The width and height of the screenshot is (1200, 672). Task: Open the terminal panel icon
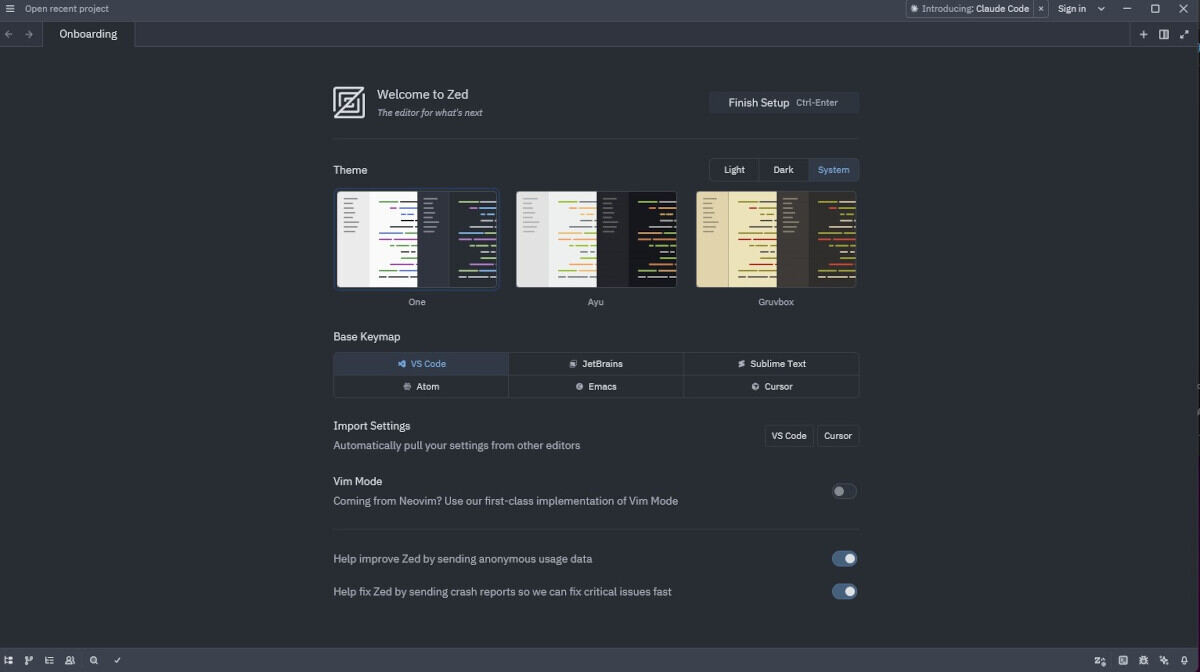coord(1123,660)
